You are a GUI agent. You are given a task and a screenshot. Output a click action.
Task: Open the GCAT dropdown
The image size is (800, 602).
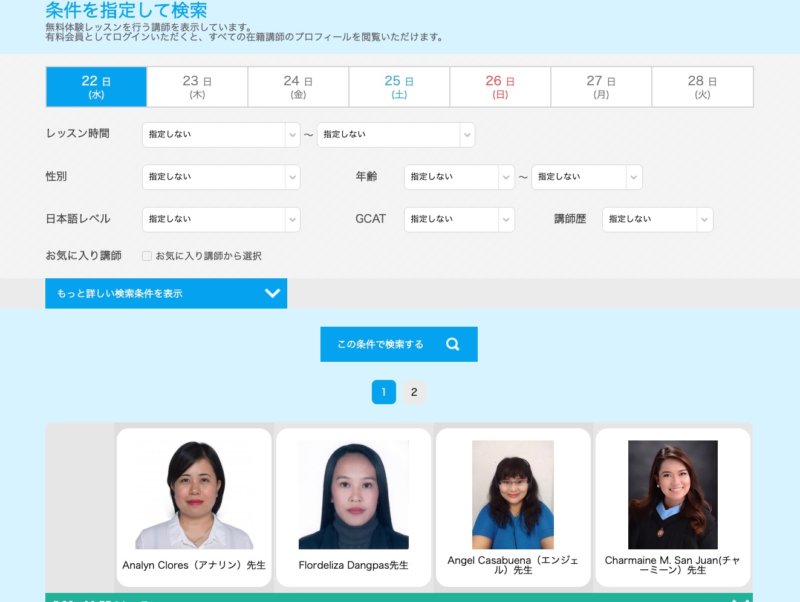point(458,219)
